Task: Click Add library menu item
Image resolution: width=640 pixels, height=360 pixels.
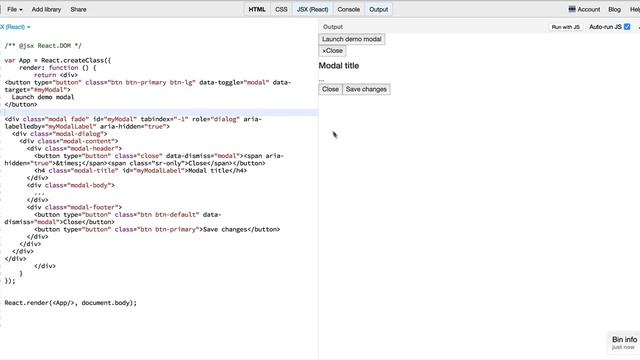Action: (46, 9)
